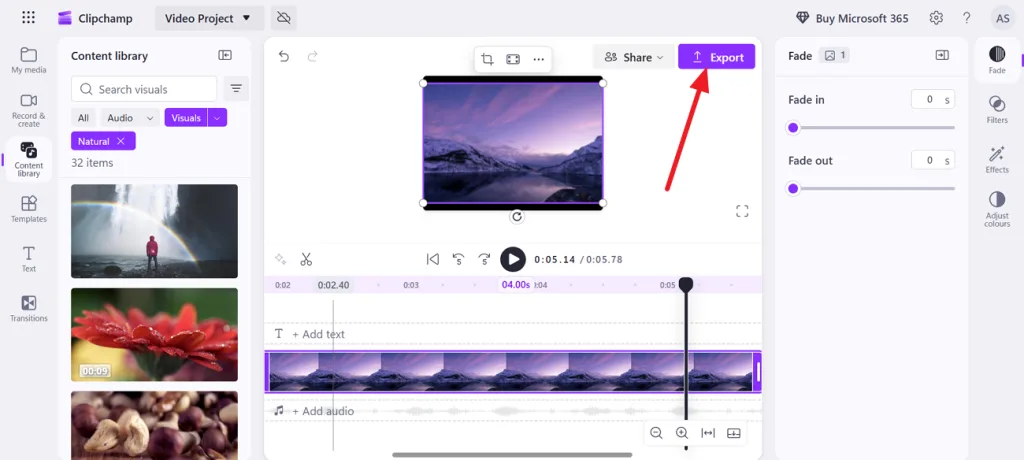Select the Crop tool
This screenshot has height=460, width=1024.
click(x=487, y=59)
